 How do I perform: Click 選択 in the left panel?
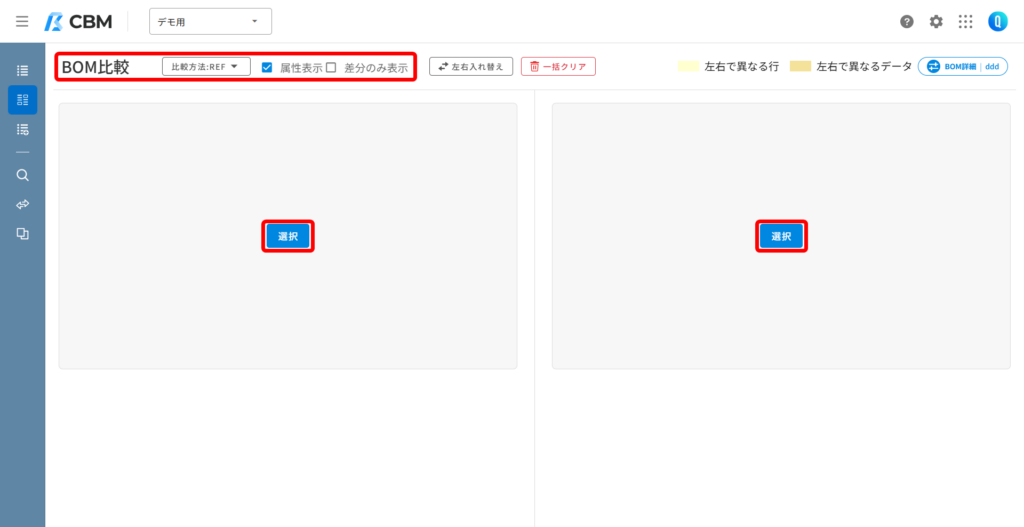[x=288, y=236]
